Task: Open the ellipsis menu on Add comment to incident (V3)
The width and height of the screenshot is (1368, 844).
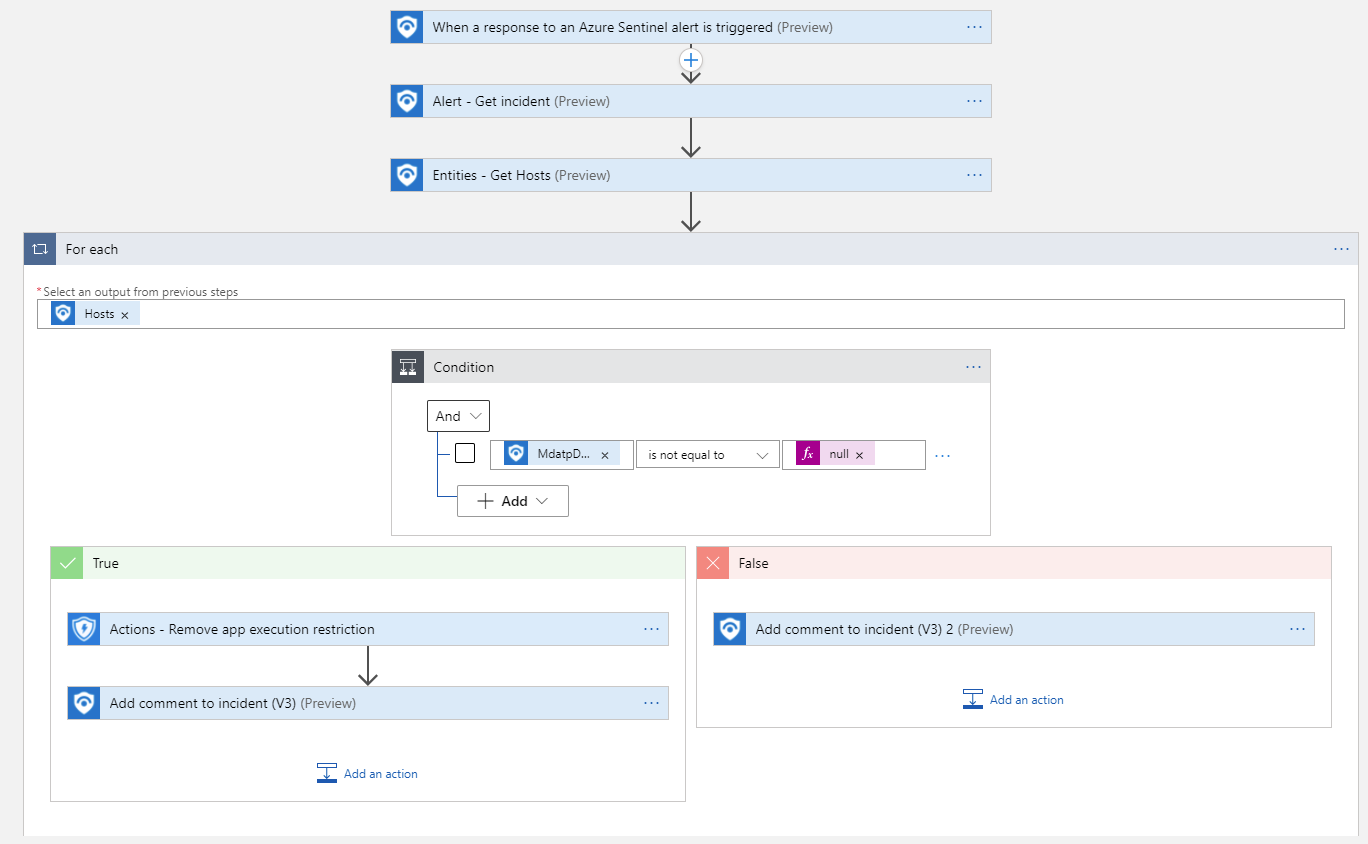Action: (x=652, y=703)
